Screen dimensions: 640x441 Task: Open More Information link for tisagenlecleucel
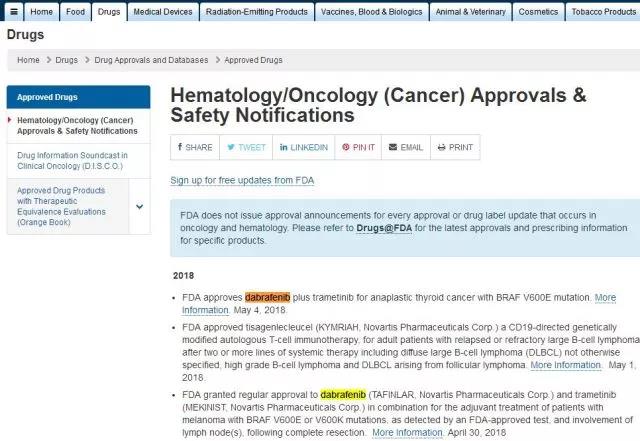click(565, 365)
